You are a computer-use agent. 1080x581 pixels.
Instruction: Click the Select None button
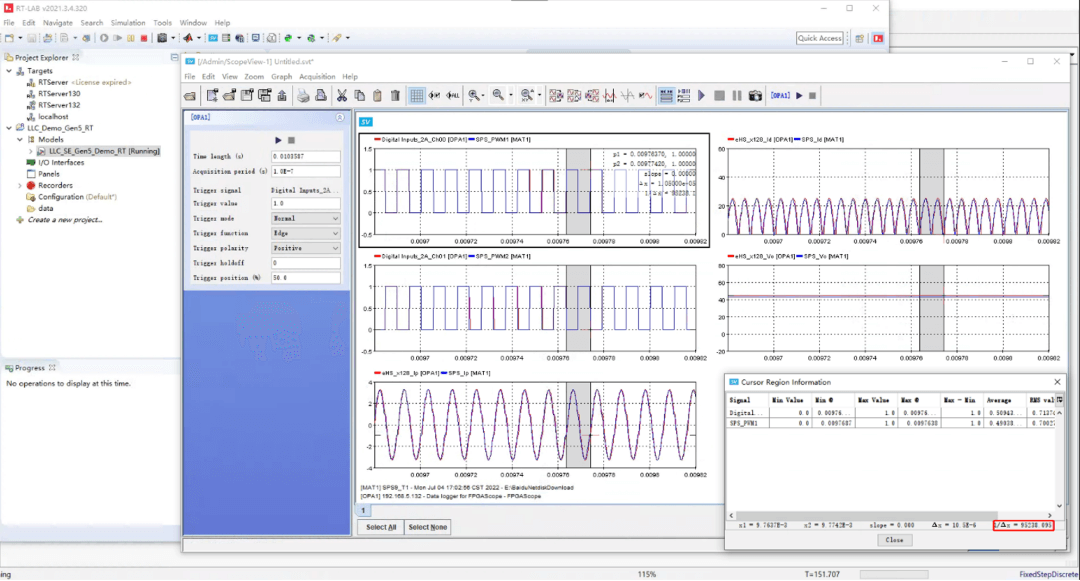(x=428, y=527)
